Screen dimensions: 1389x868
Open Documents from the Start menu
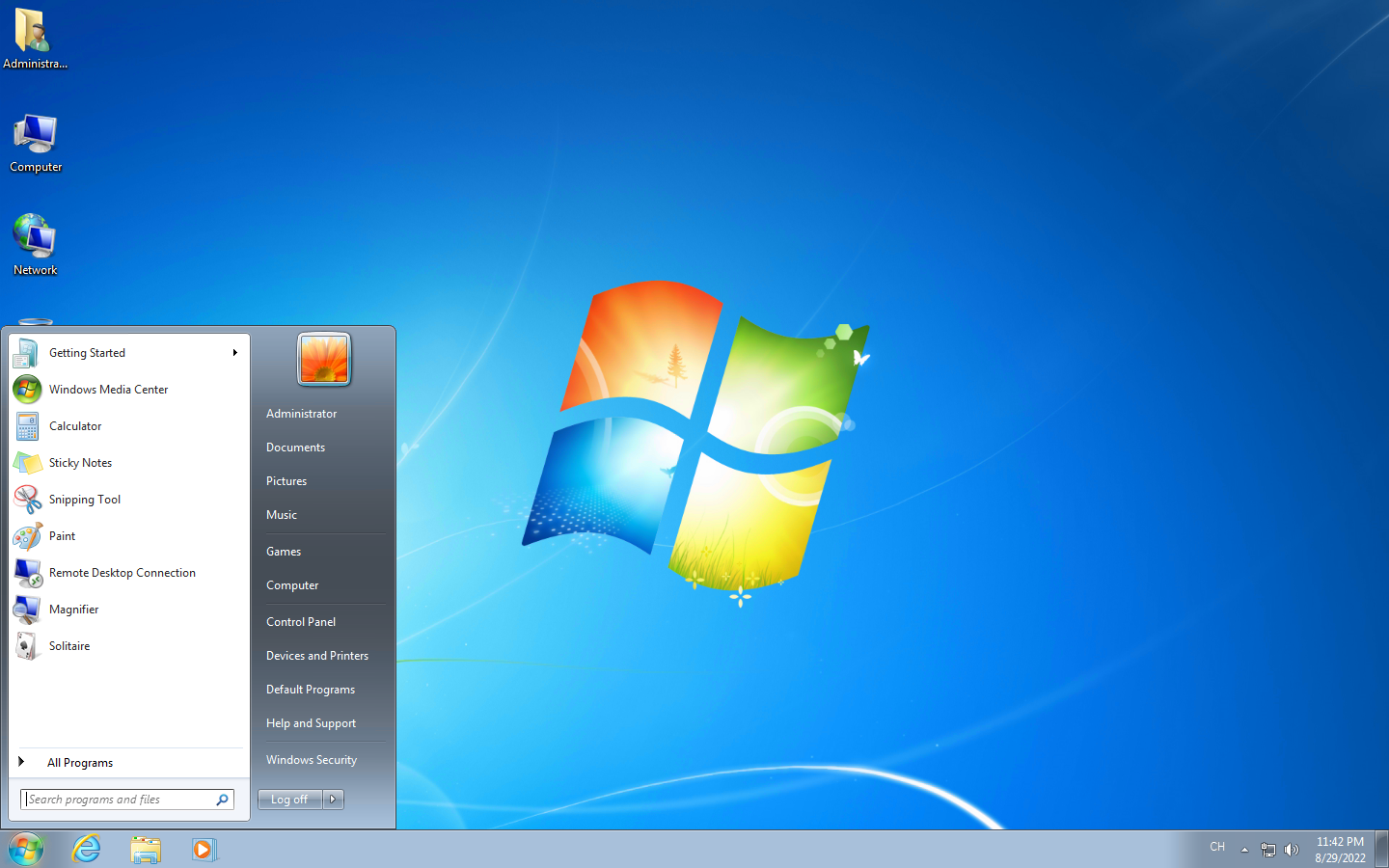click(x=296, y=448)
